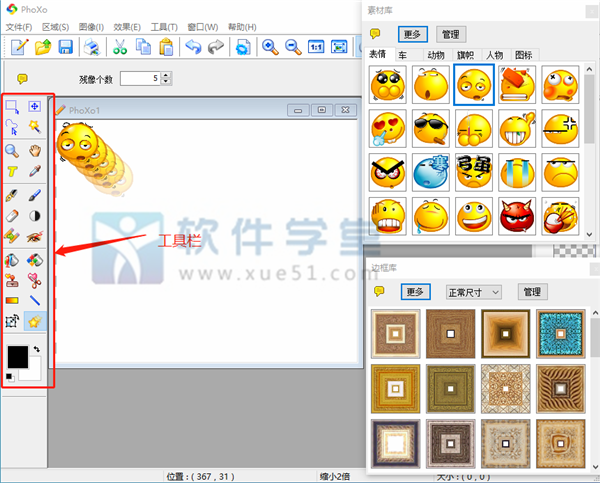Activate the yellow Text tool
This screenshot has height=483, width=600.
point(13,172)
